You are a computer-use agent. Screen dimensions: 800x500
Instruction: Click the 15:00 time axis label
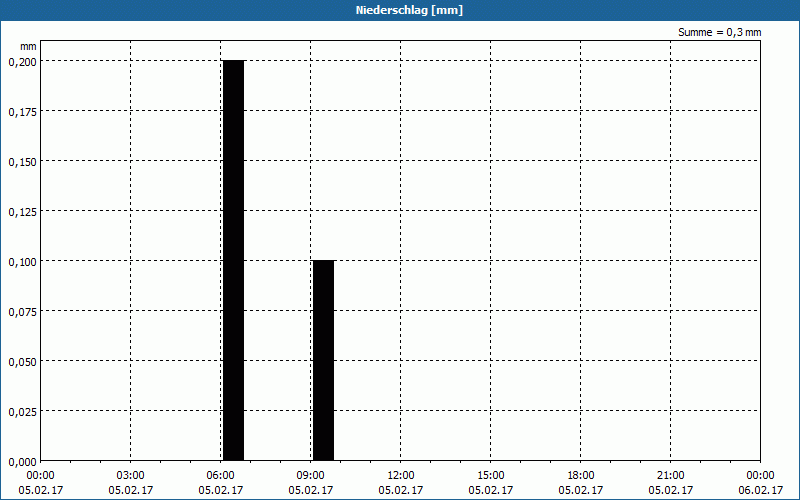(x=491, y=475)
